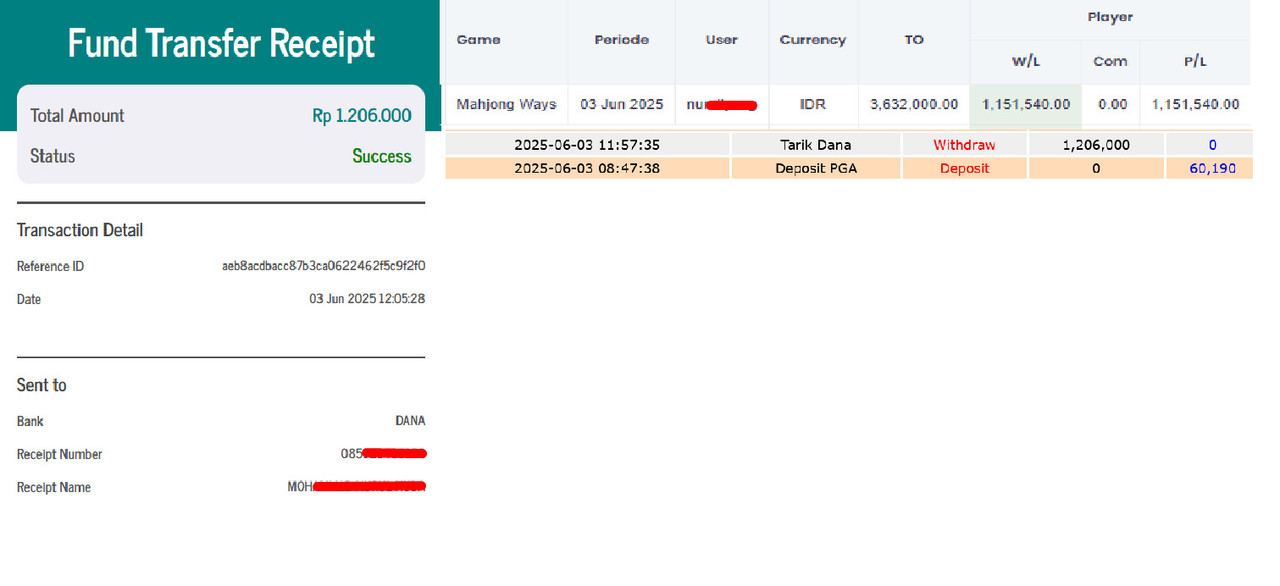Select the Bank label
1280x586 pixels.
point(30,421)
